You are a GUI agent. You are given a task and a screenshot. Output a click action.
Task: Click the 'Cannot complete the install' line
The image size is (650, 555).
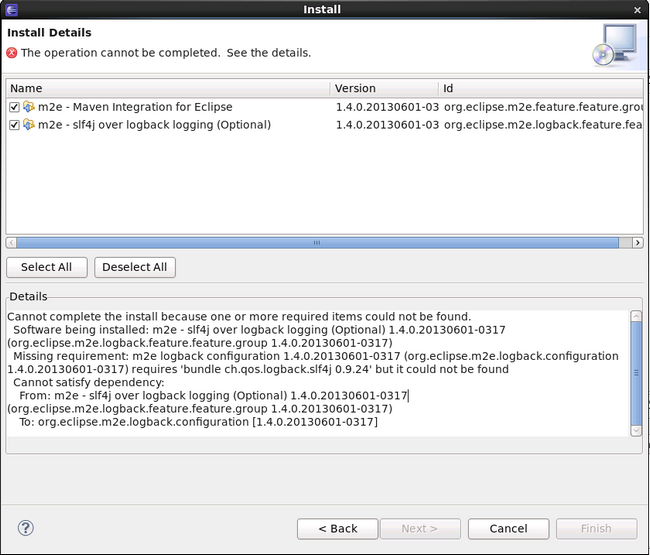coord(239,317)
